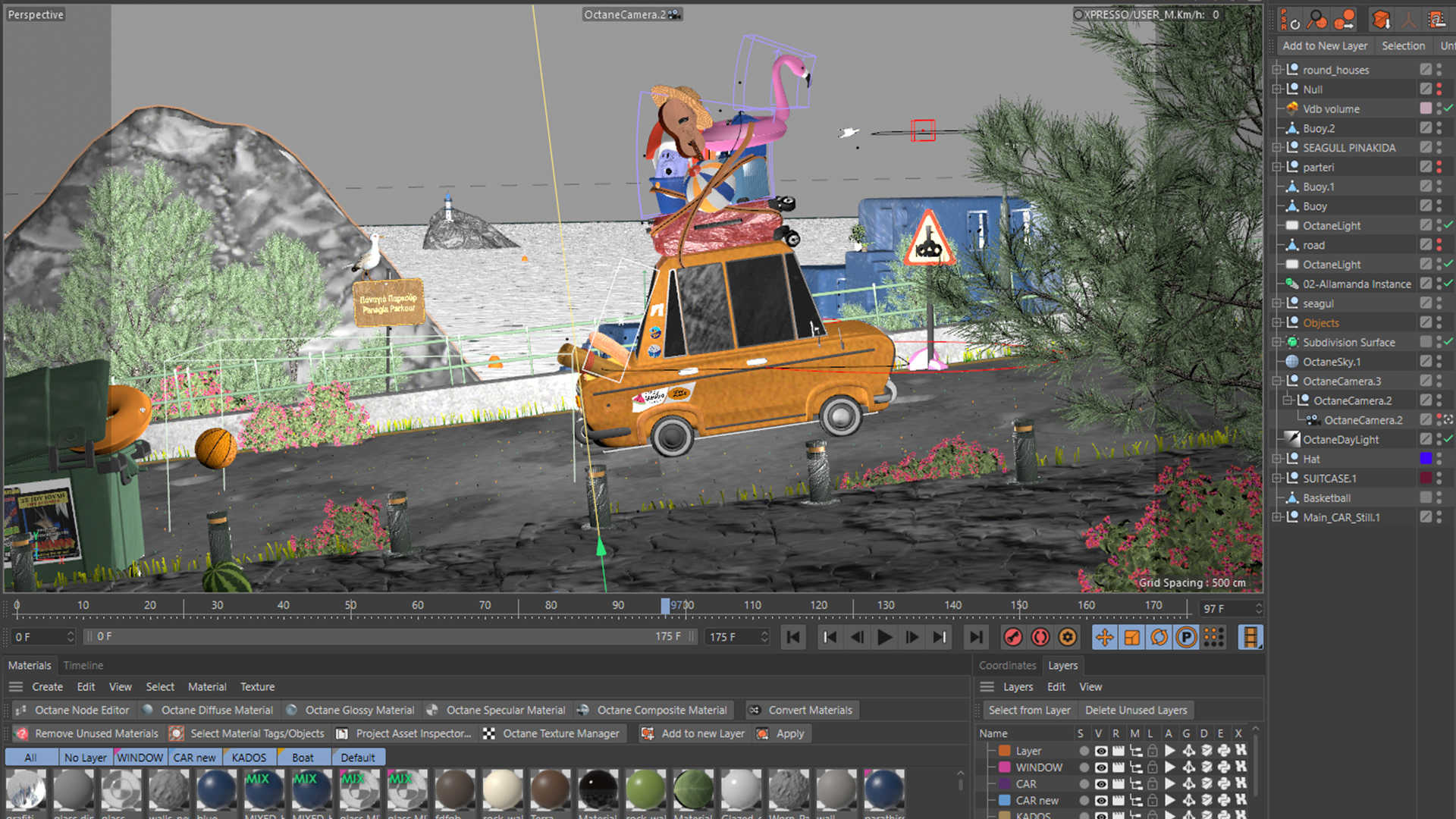Click the Go to End icon
The width and height of the screenshot is (1456, 819).
point(977,638)
